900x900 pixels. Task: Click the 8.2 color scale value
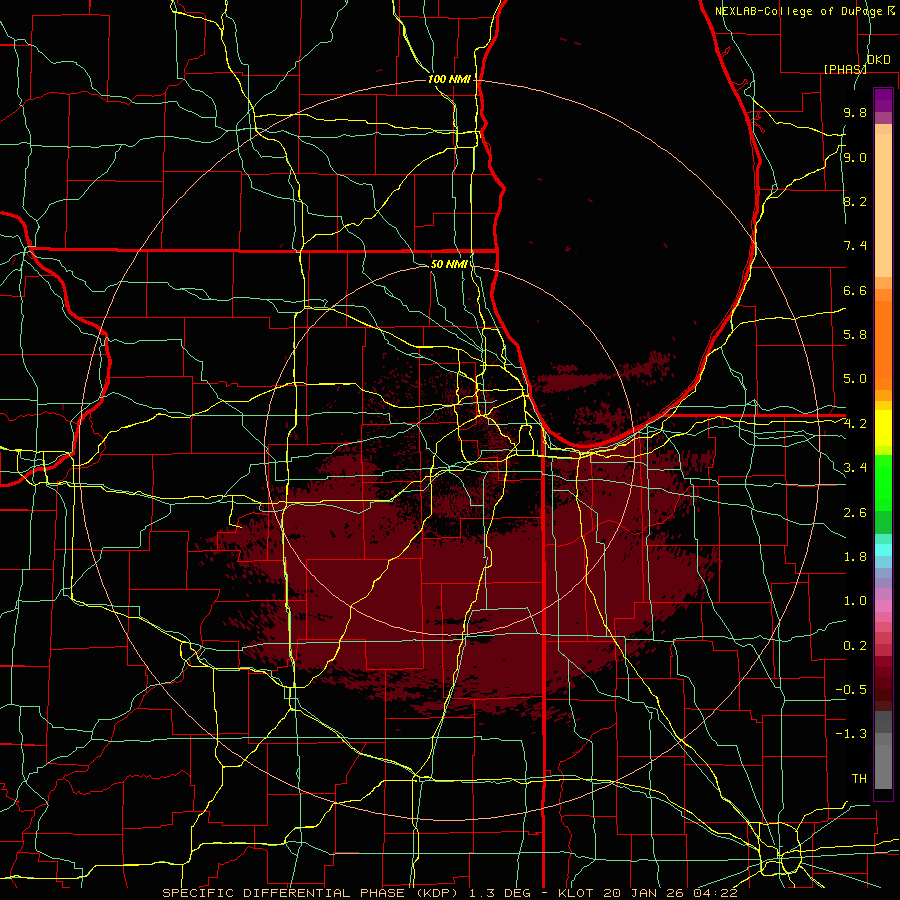pos(855,201)
